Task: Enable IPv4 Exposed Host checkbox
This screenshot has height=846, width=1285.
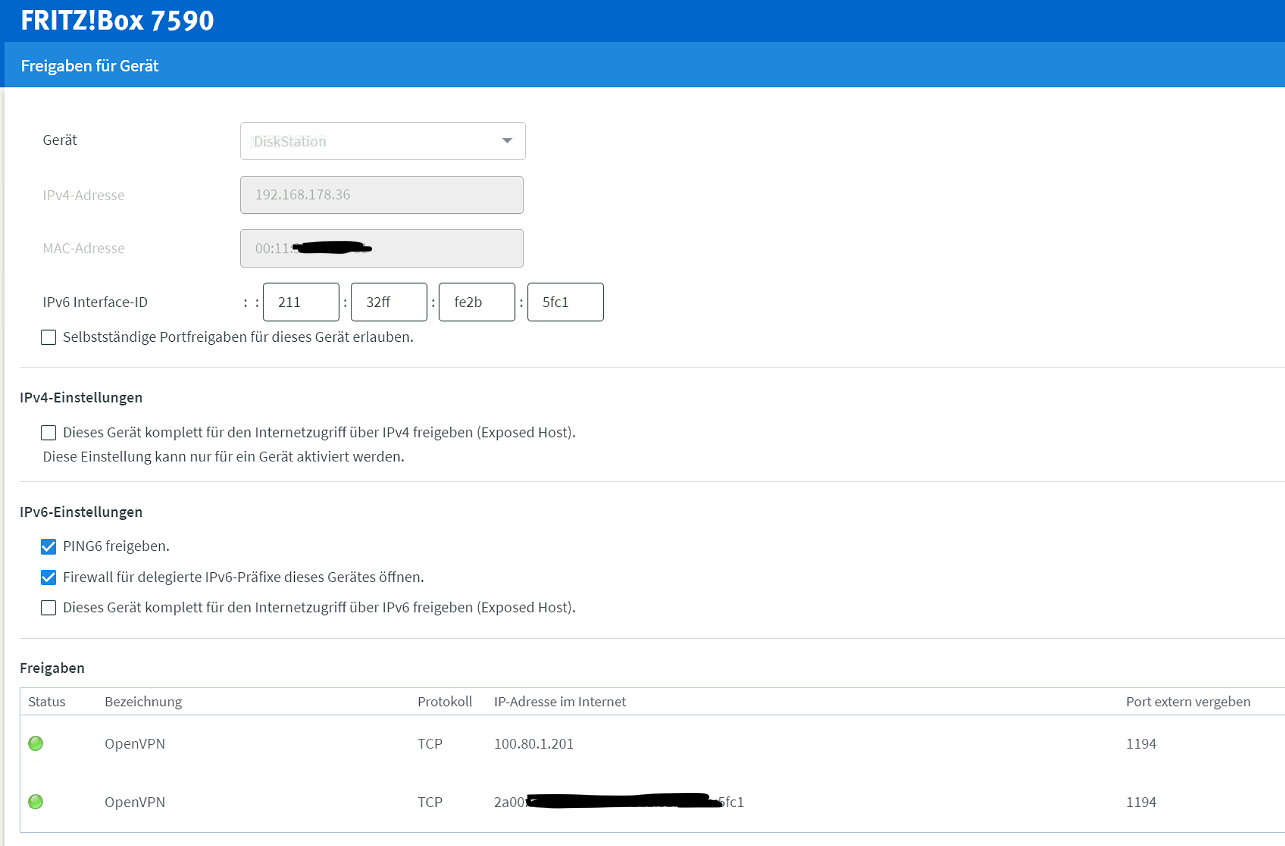Action: point(49,433)
